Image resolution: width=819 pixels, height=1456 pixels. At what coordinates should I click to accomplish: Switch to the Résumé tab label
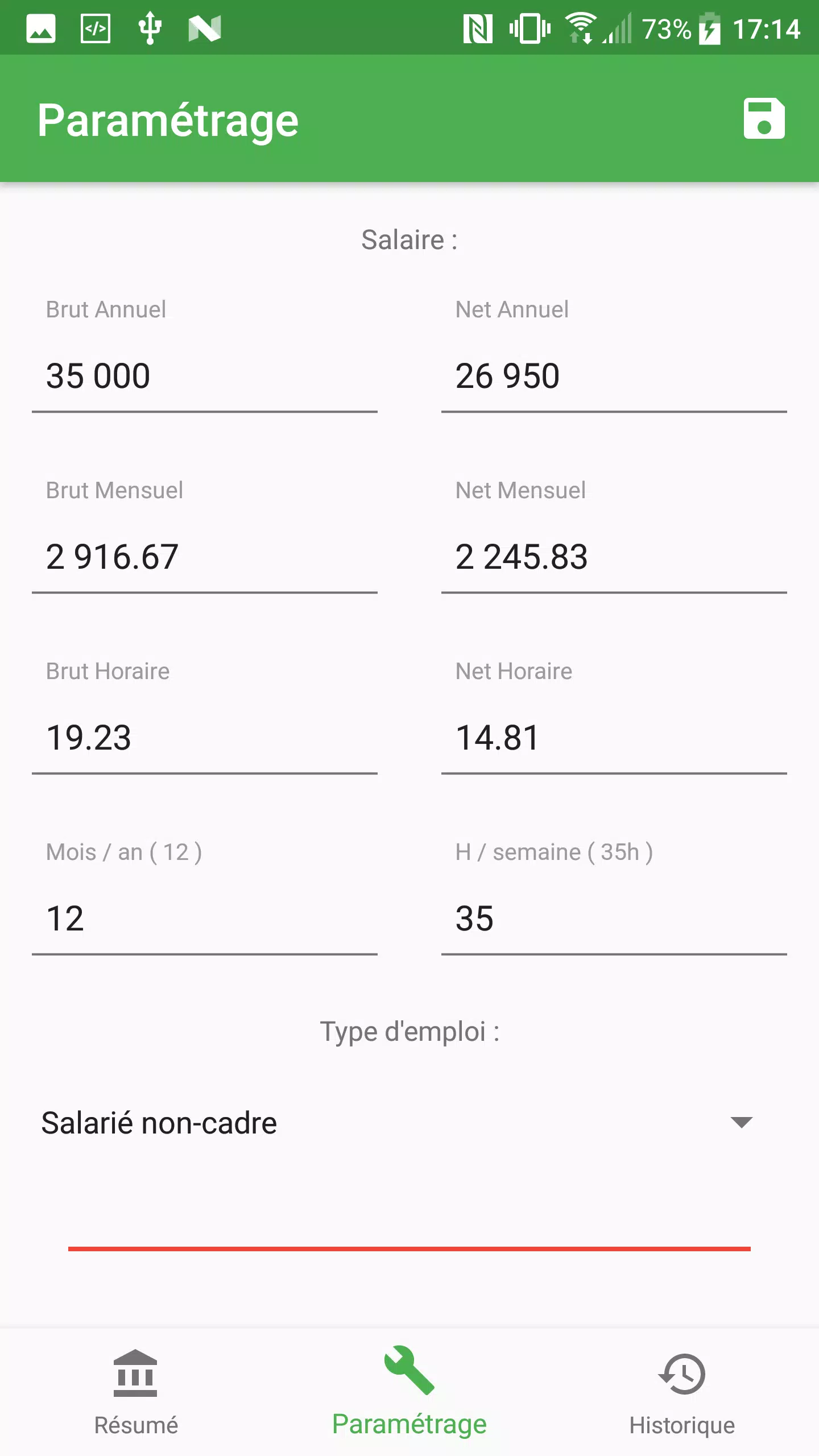click(136, 1425)
